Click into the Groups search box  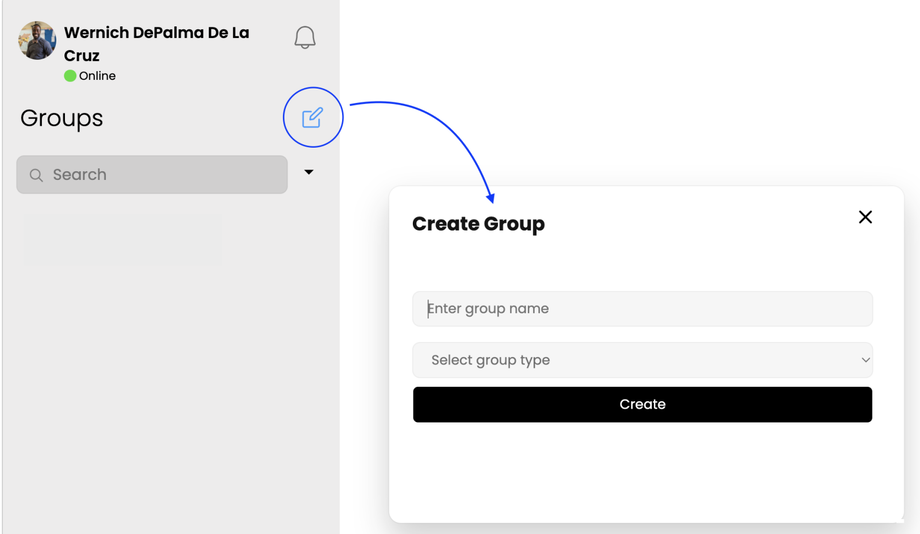160,175
